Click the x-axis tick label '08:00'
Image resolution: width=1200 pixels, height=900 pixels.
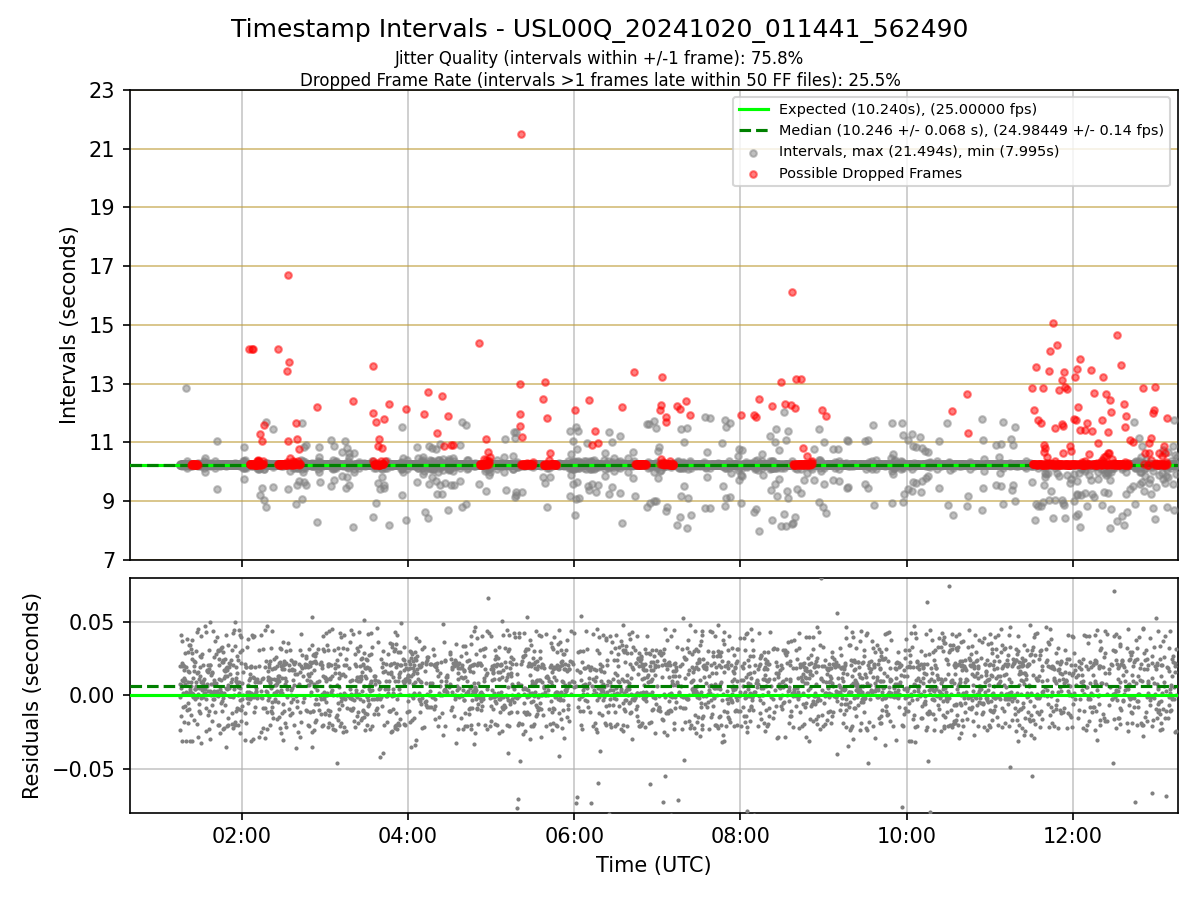[x=740, y=835]
